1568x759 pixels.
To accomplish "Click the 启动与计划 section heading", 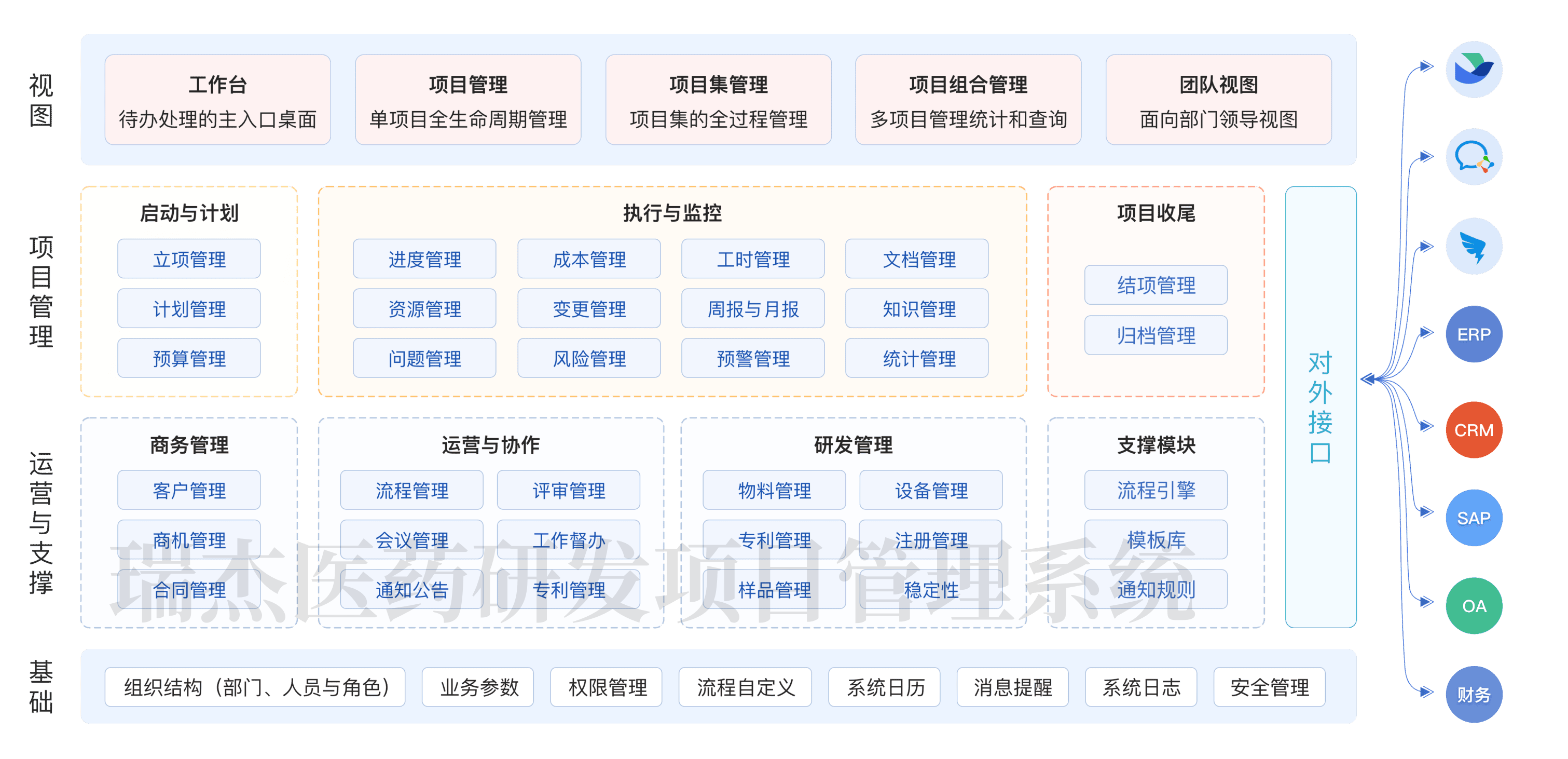I will pos(189,213).
